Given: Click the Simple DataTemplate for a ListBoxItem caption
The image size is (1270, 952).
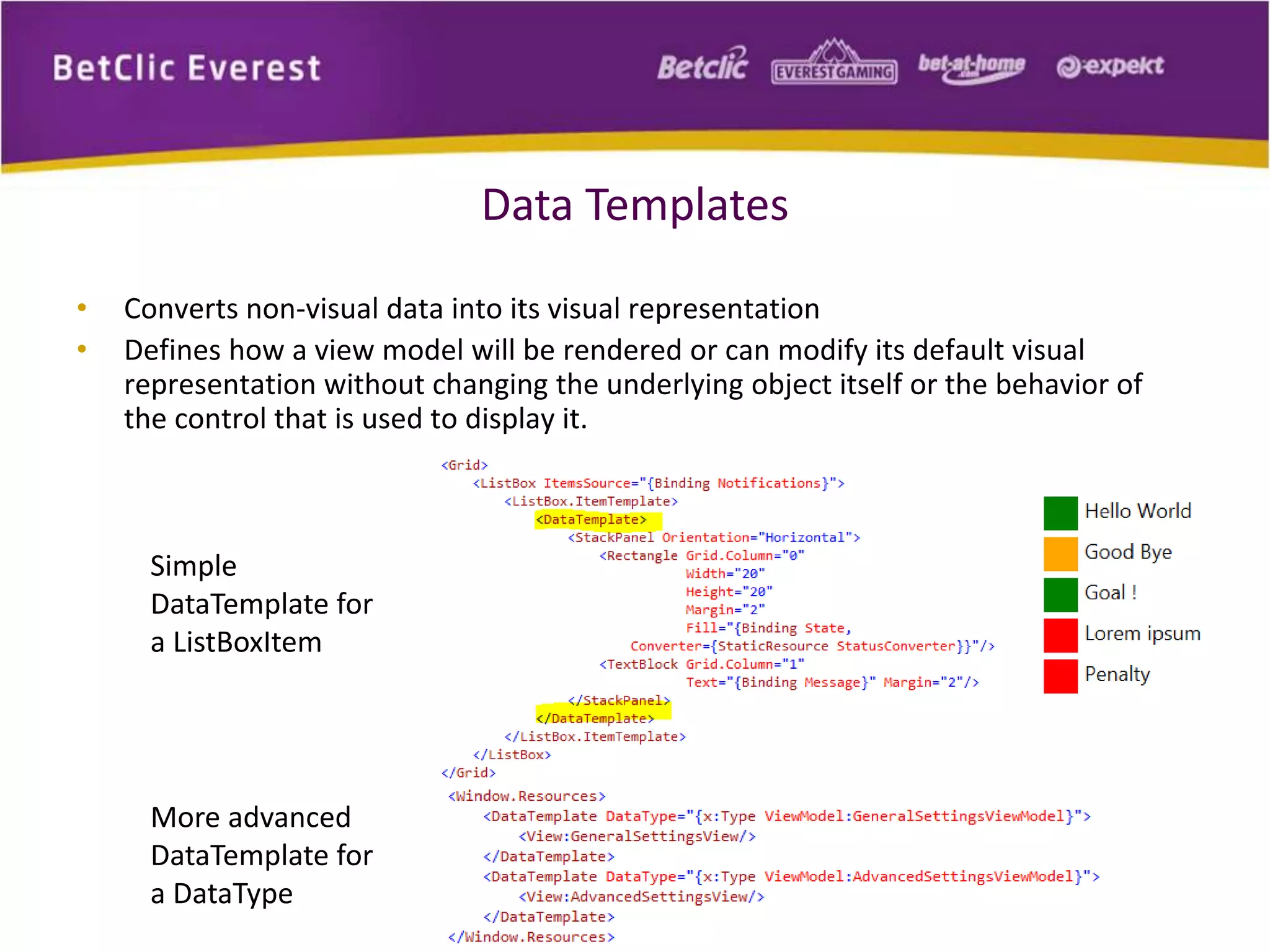Looking at the screenshot, I should (x=261, y=604).
